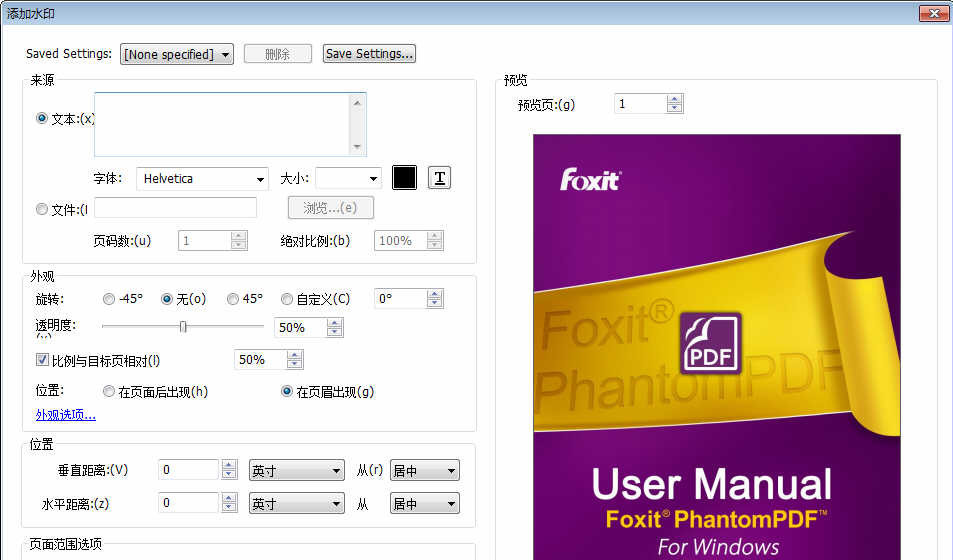Increase the relative scale 50% stepper
Viewport: 953px width, 560px height.
[295, 356]
